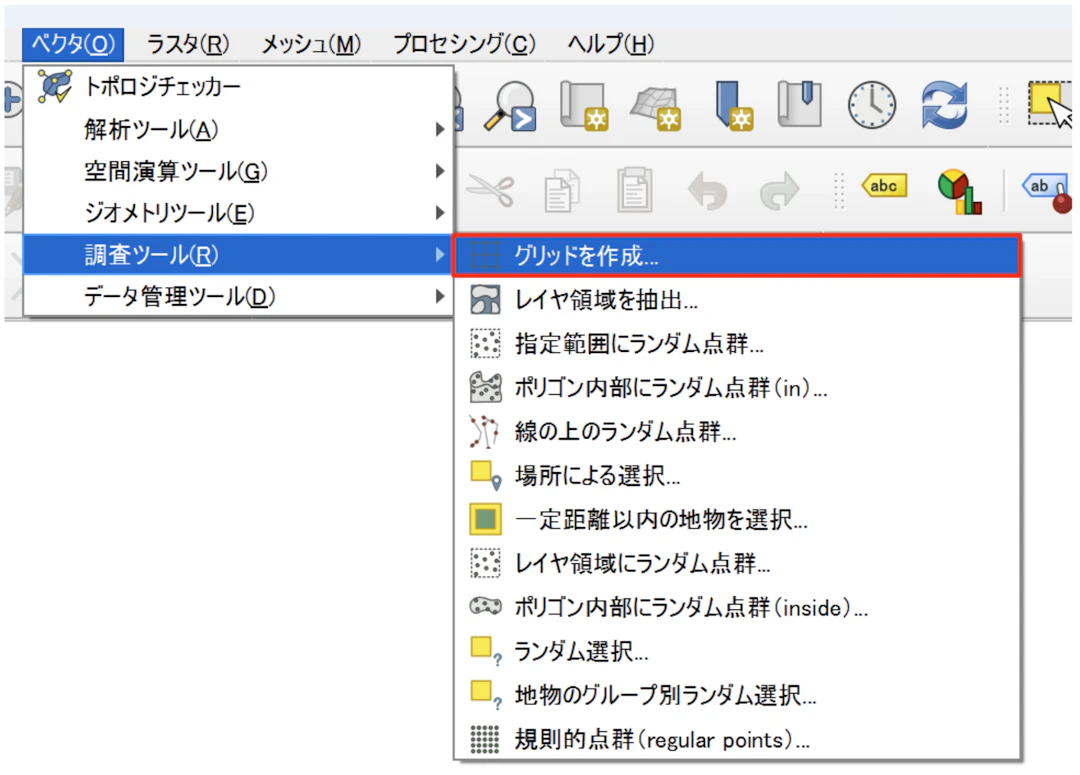1080x775 pixels.
Task: Open the メッシュ(M) menu
Action: 311,45
